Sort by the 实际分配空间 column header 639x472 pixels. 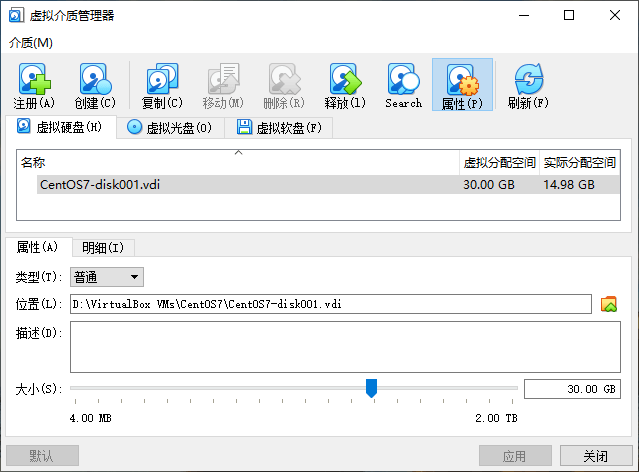pos(580,163)
